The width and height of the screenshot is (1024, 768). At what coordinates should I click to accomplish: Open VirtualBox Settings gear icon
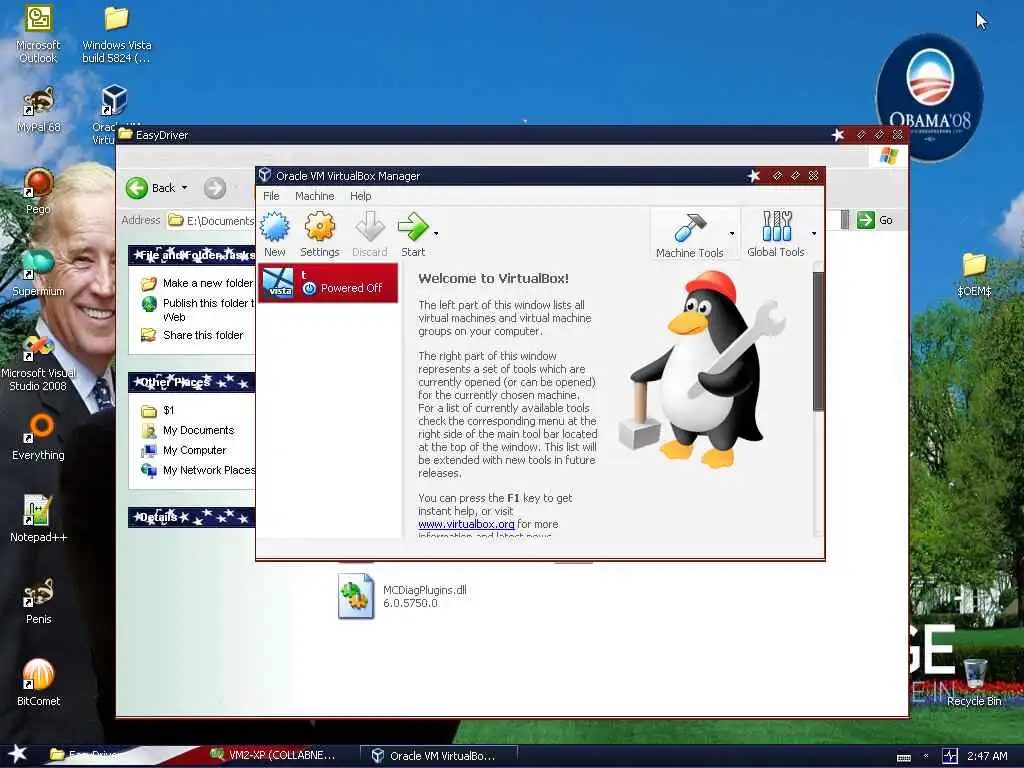pos(319,227)
